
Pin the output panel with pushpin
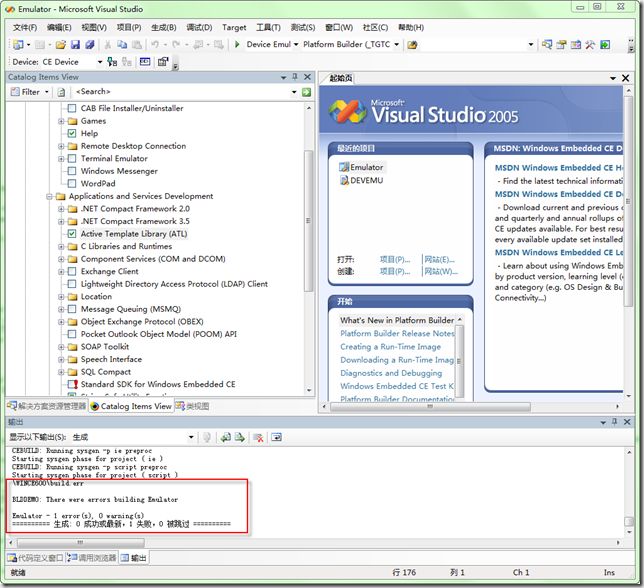[615, 422]
